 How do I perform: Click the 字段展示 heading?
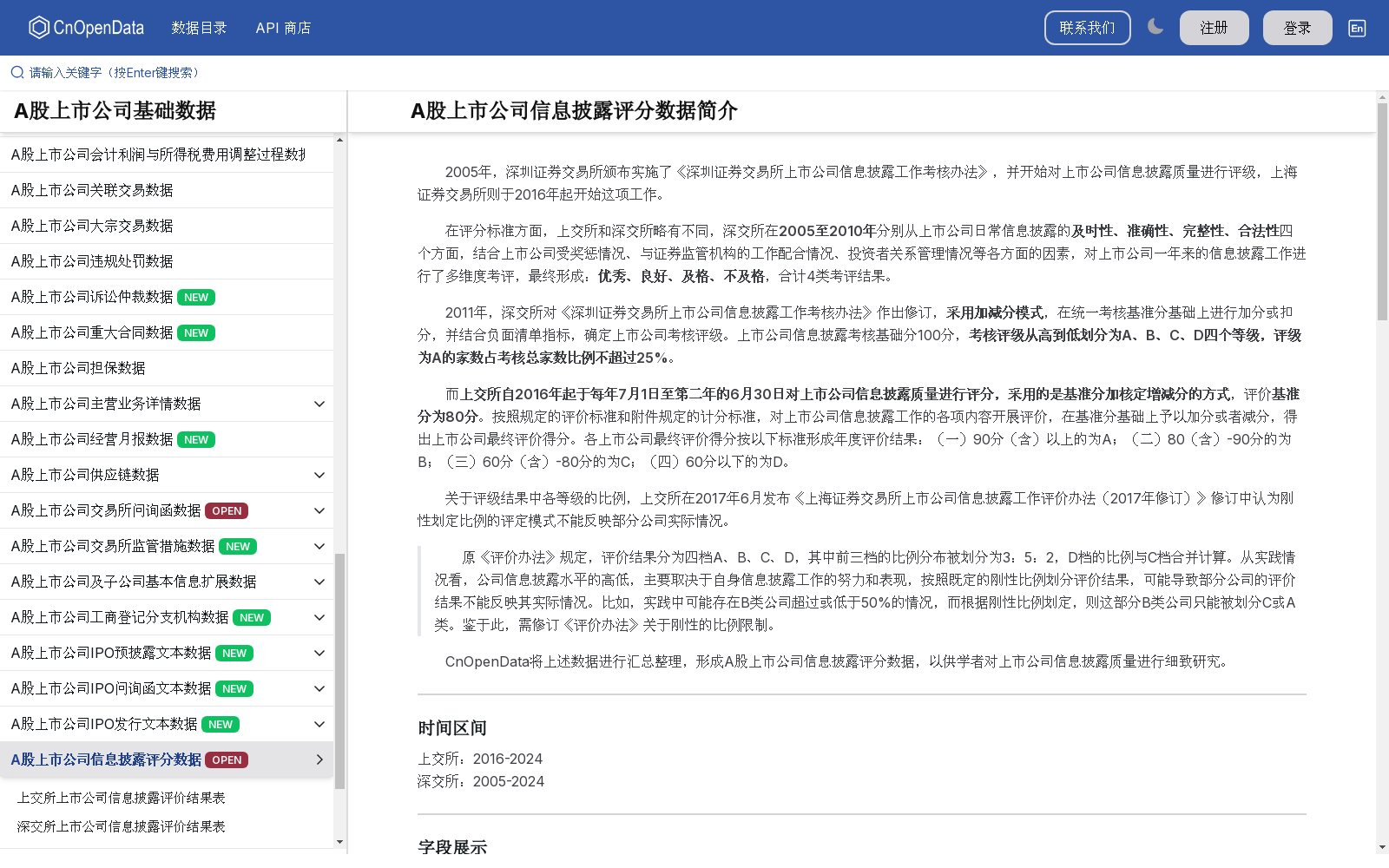pyautogui.click(x=452, y=847)
